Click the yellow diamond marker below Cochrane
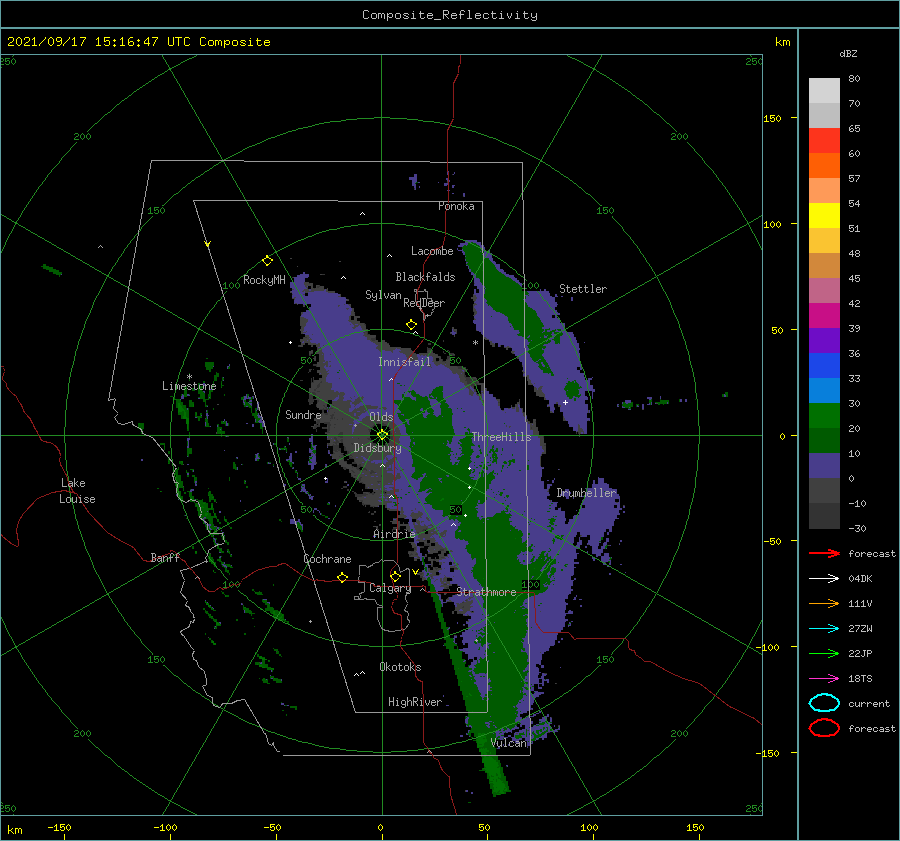The height and width of the screenshot is (841, 900). 343,577
